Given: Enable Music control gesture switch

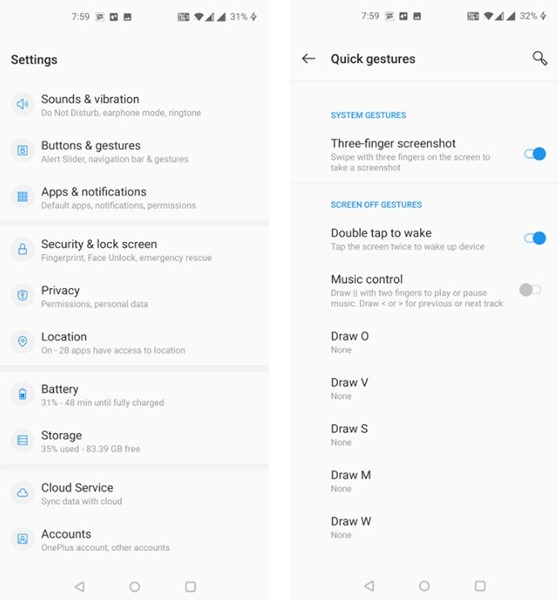Looking at the screenshot, I should pyautogui.click(x=530, y=290).
